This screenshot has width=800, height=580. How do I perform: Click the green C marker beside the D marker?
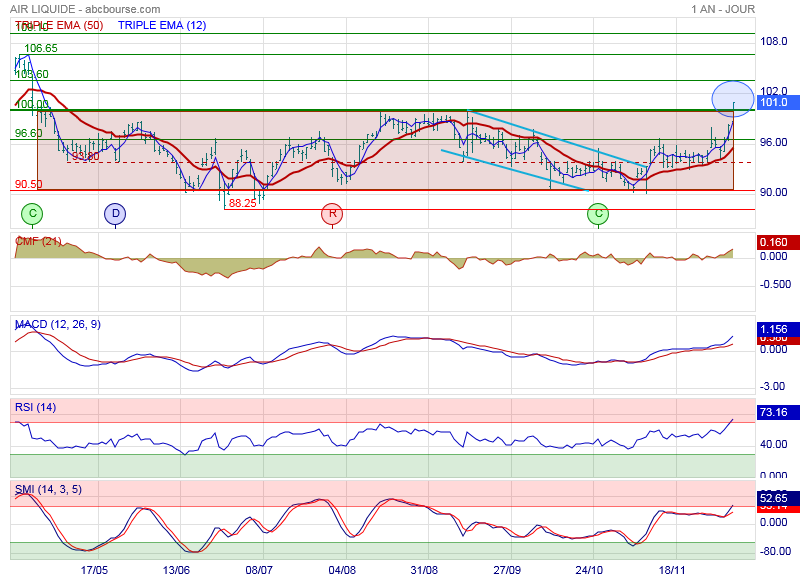tap(33, 213)
